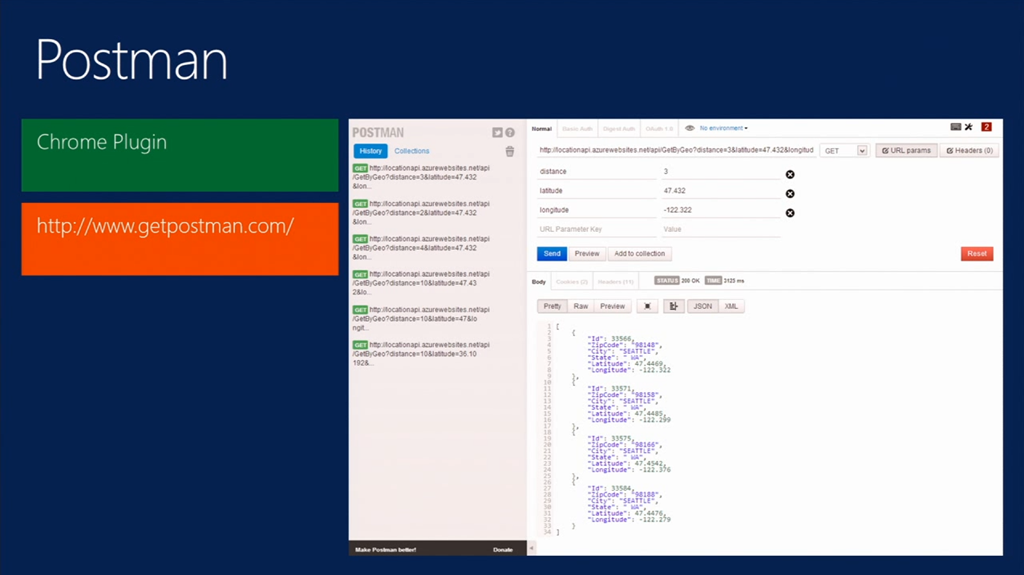
Task: Click JSON line "Id": 33571
Action: [610, 389]
